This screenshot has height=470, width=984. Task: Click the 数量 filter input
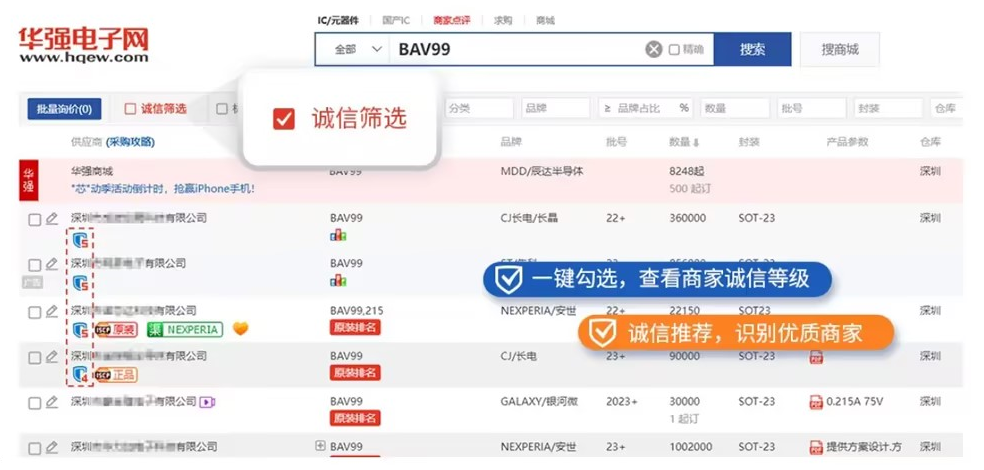click(x=735, y=109)
